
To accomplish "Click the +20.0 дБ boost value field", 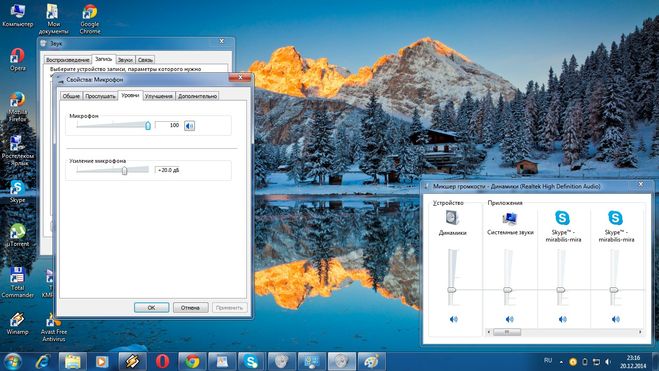I will 168,170.
